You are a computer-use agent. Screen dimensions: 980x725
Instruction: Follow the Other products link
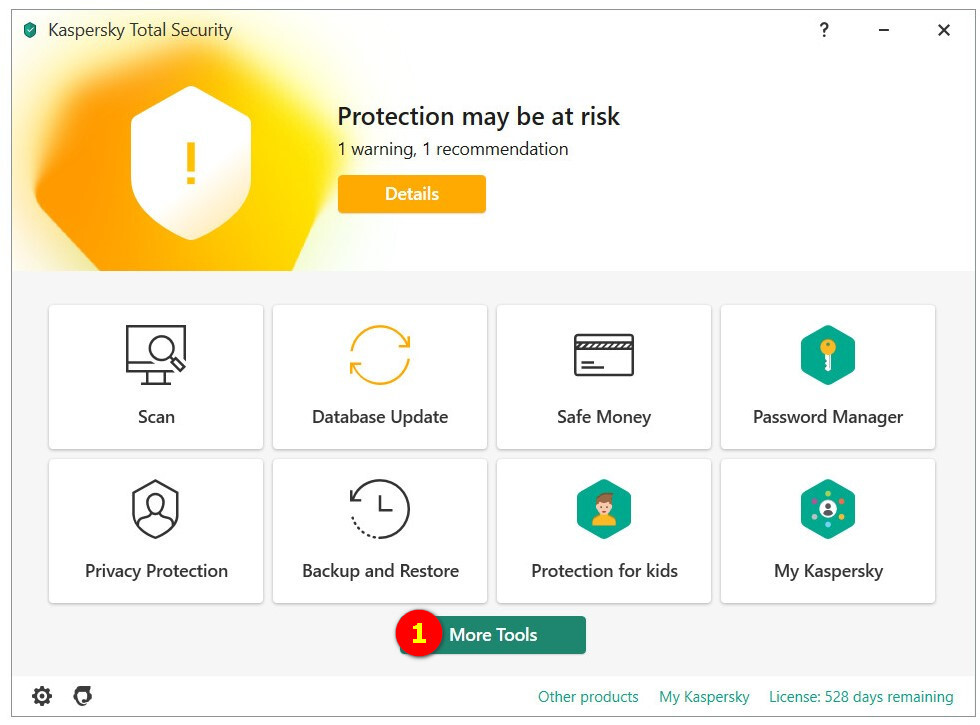pos(588,696)
